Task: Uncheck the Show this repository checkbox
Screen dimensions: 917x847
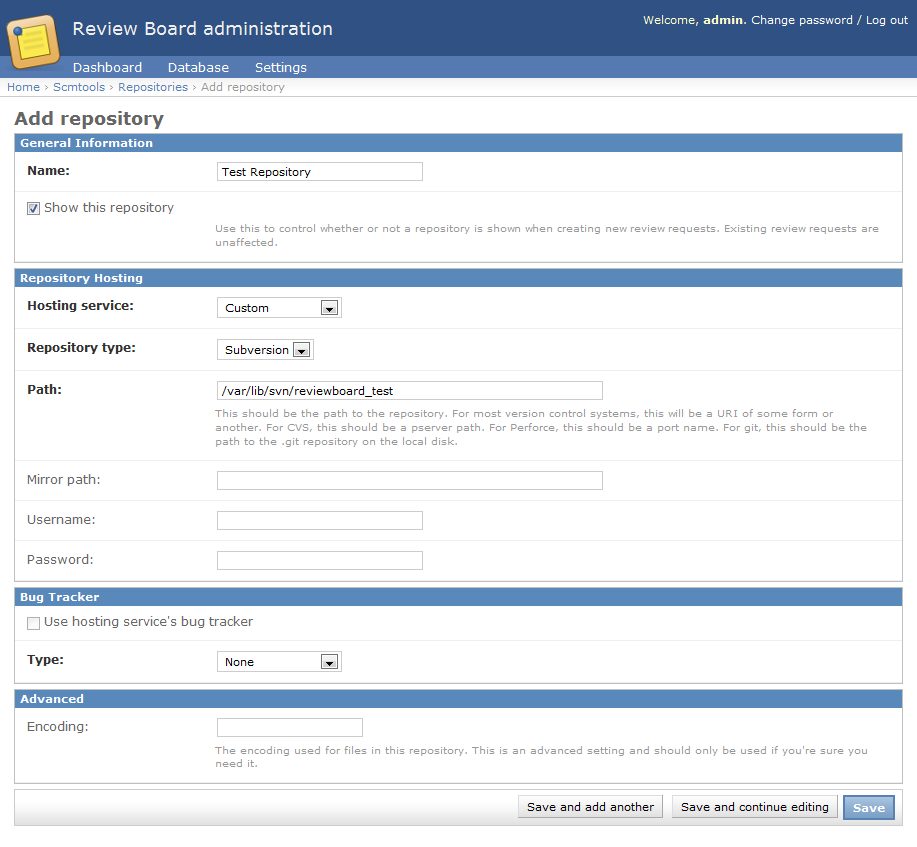Action: [33, 208]
